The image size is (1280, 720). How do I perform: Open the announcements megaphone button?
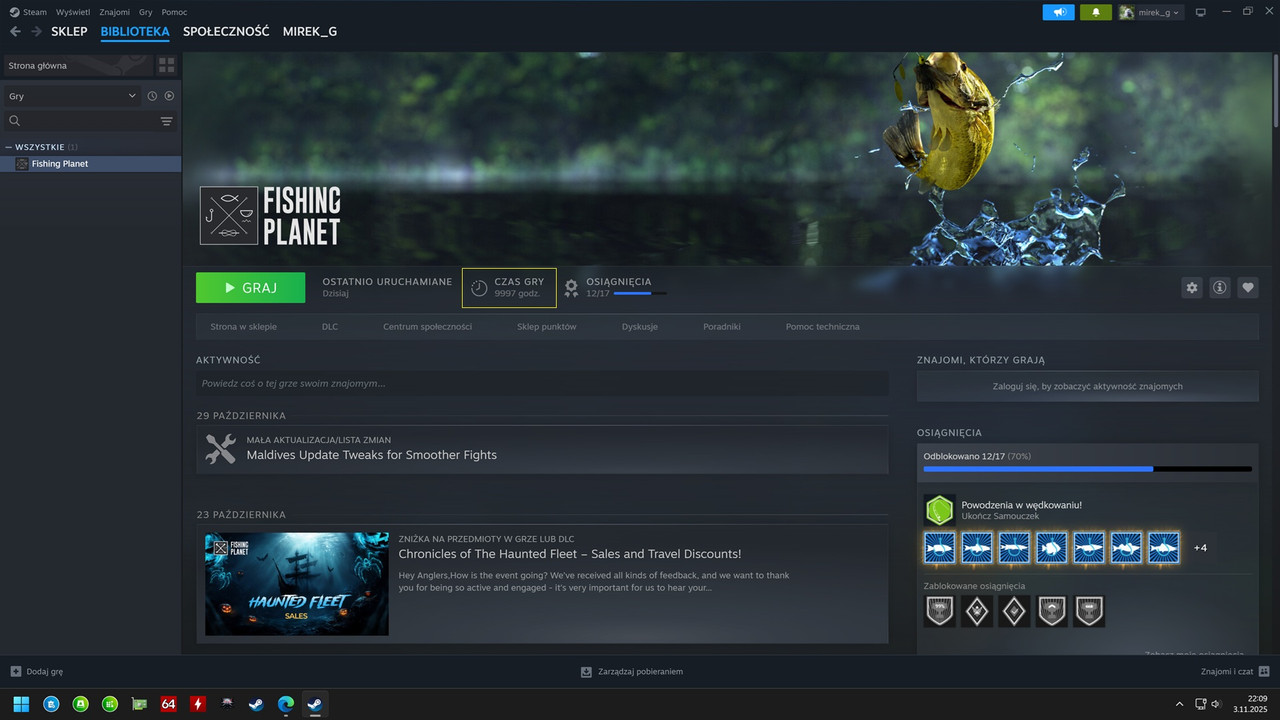coord(1058,12)
